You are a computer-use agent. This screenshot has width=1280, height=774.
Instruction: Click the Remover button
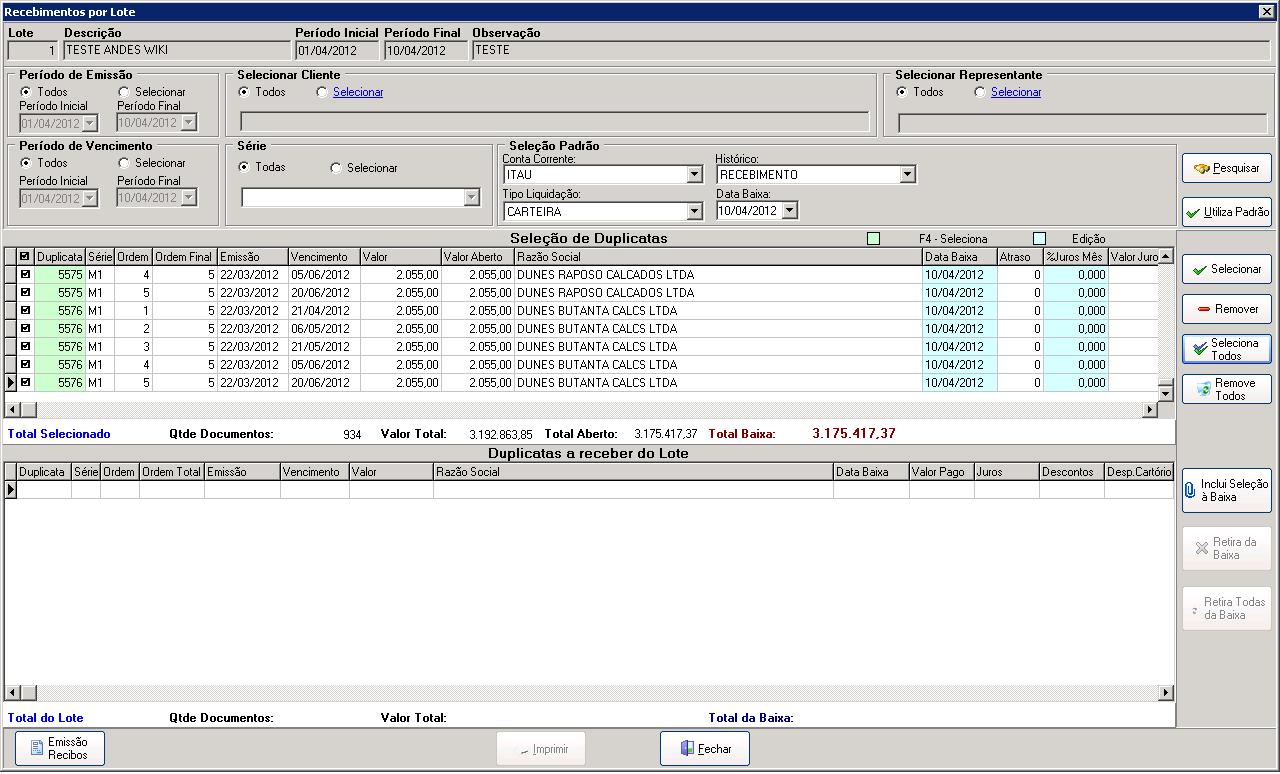1226,309
